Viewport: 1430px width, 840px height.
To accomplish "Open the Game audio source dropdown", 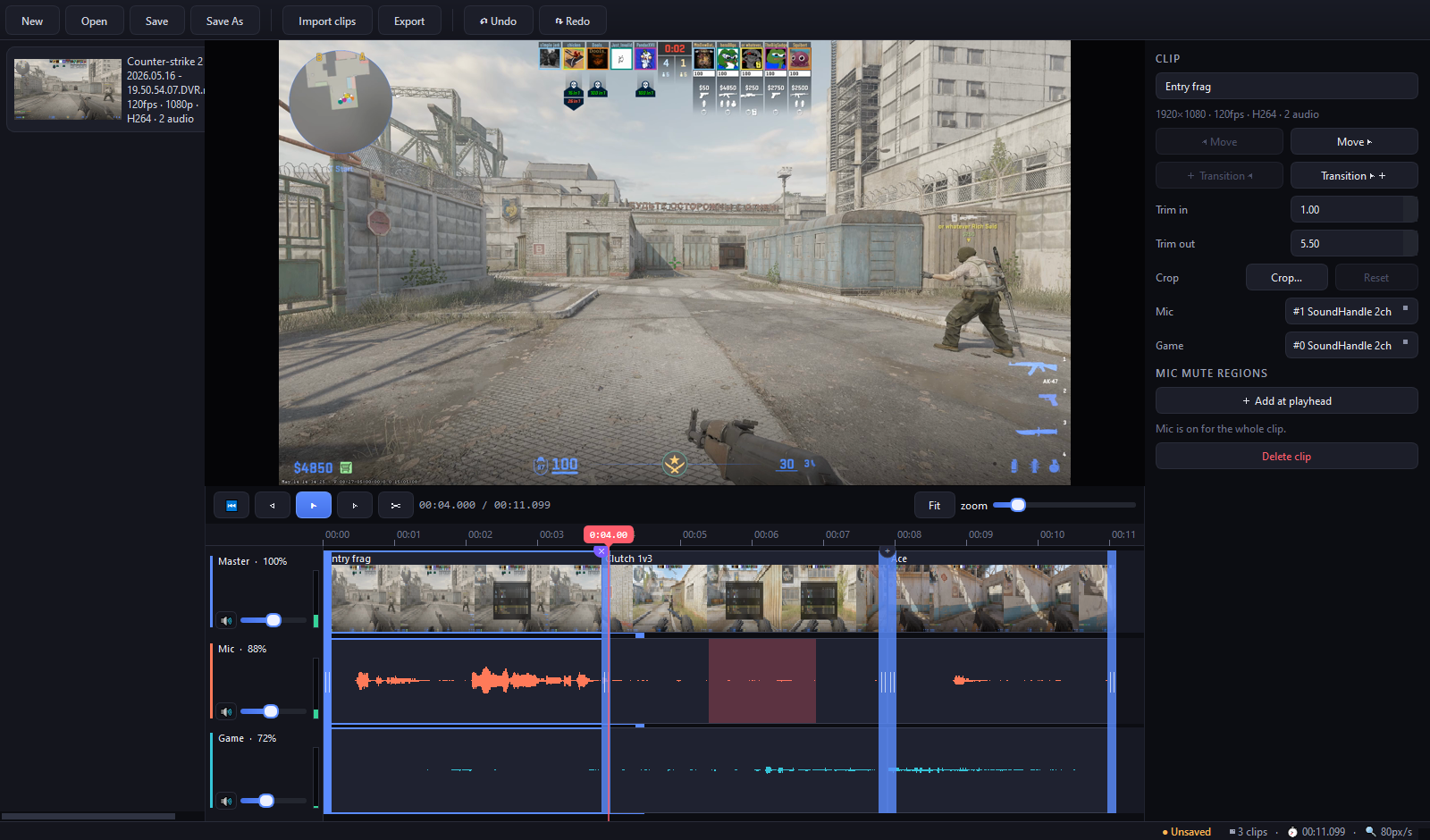I will coord(1350,345).
